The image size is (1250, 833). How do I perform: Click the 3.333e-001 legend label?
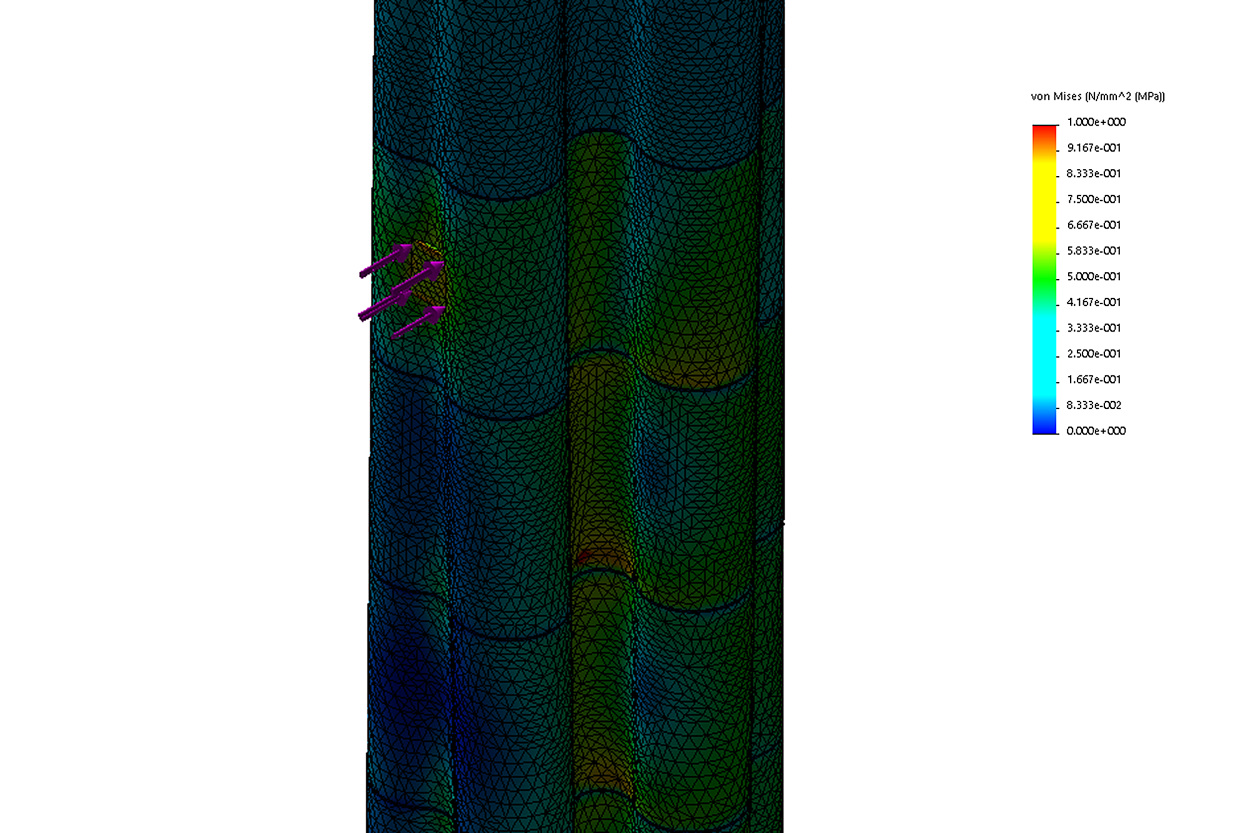click(1094, 328)
